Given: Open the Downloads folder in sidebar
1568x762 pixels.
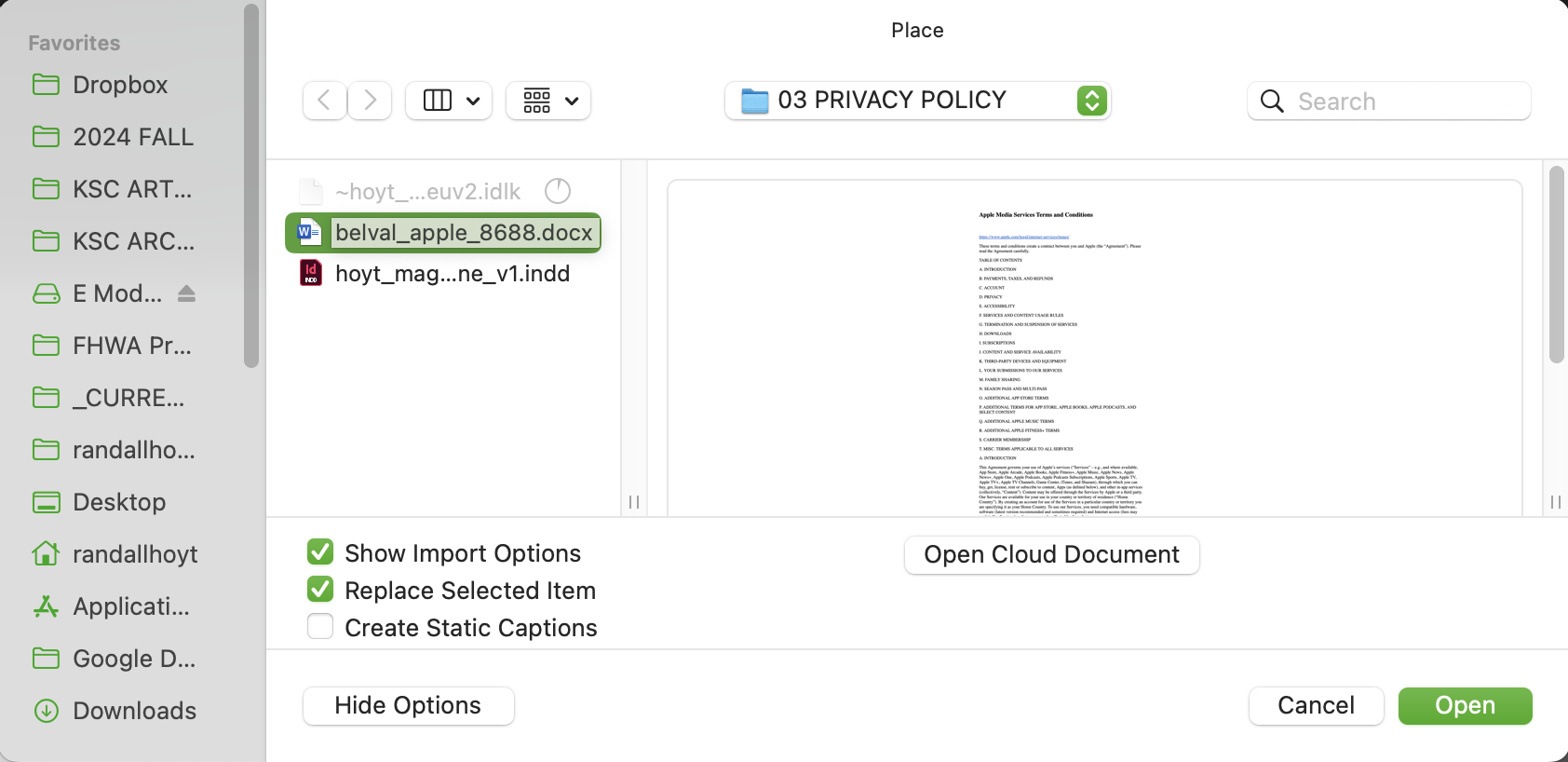Looking at the screenshot, I should pyautogui.click(x=134, y=711).
